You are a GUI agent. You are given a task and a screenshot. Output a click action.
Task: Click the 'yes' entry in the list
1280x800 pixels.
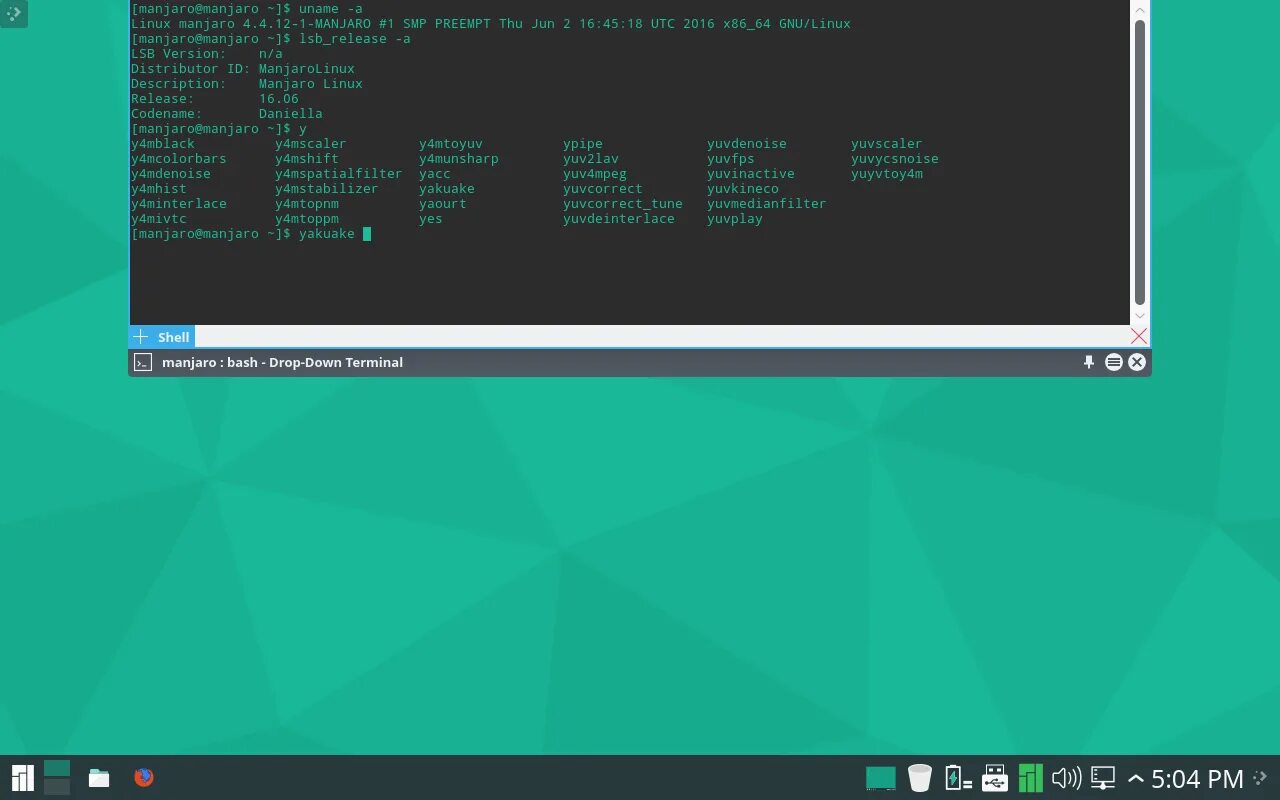pyautogui.click(x=431, y=219)
